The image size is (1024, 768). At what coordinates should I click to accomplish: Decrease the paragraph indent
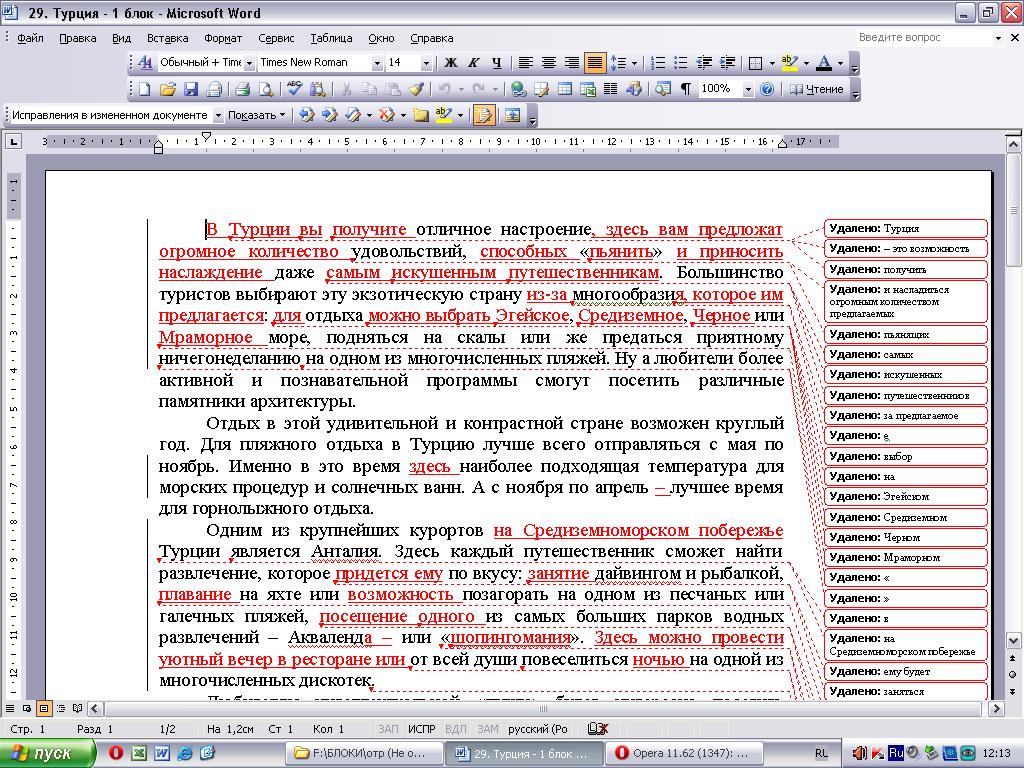704,63
